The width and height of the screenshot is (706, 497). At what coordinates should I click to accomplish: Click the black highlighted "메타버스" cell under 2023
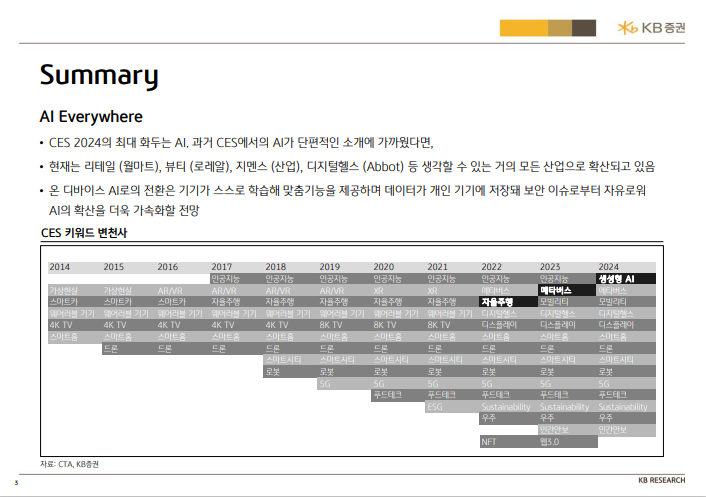(567, 290)
